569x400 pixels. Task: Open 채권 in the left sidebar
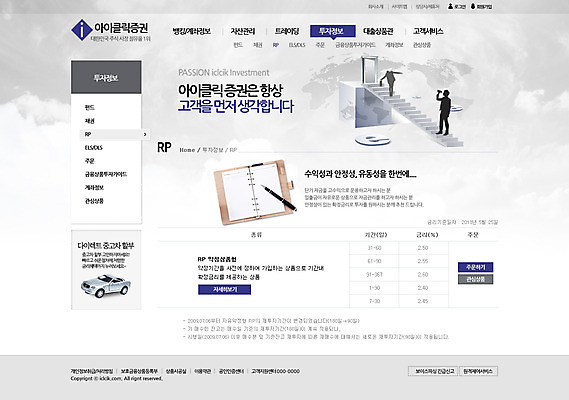90,121
